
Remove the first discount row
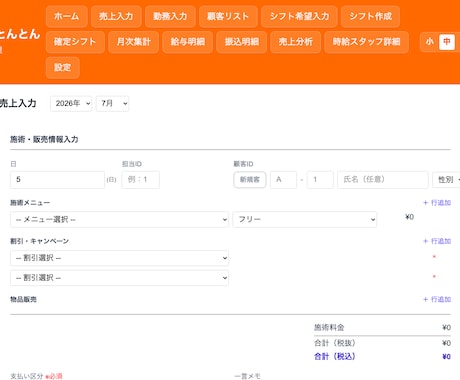[x=434, y=257]
